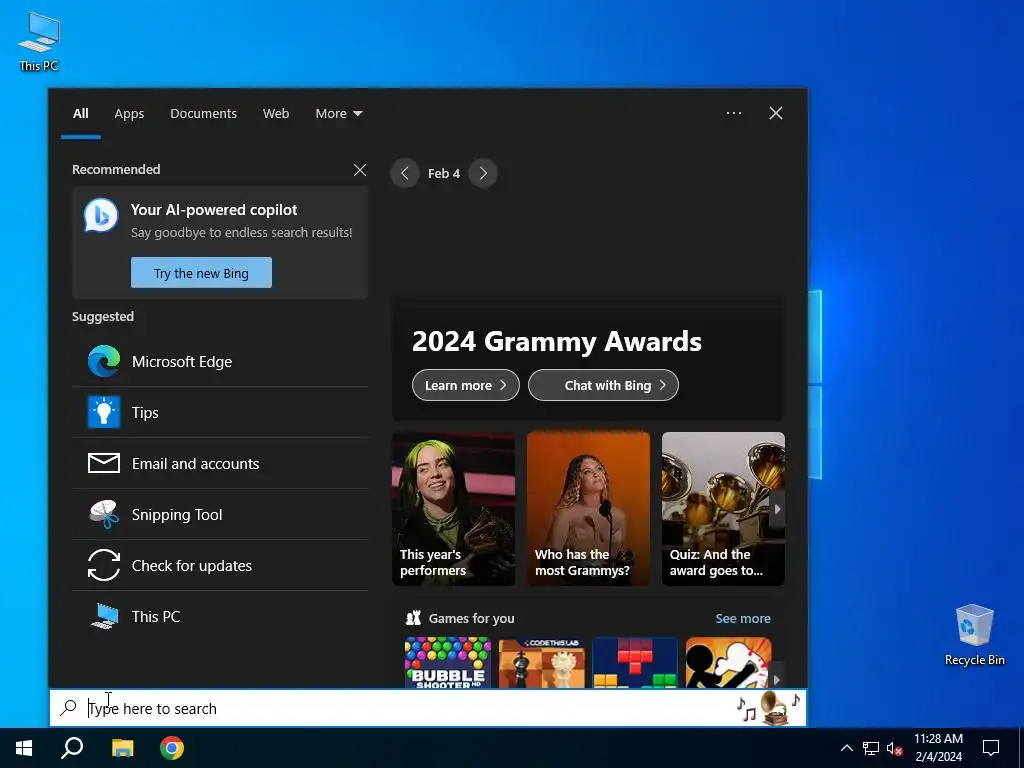
Task: Open Who has the most Grammys card
Action: (588, 509)
